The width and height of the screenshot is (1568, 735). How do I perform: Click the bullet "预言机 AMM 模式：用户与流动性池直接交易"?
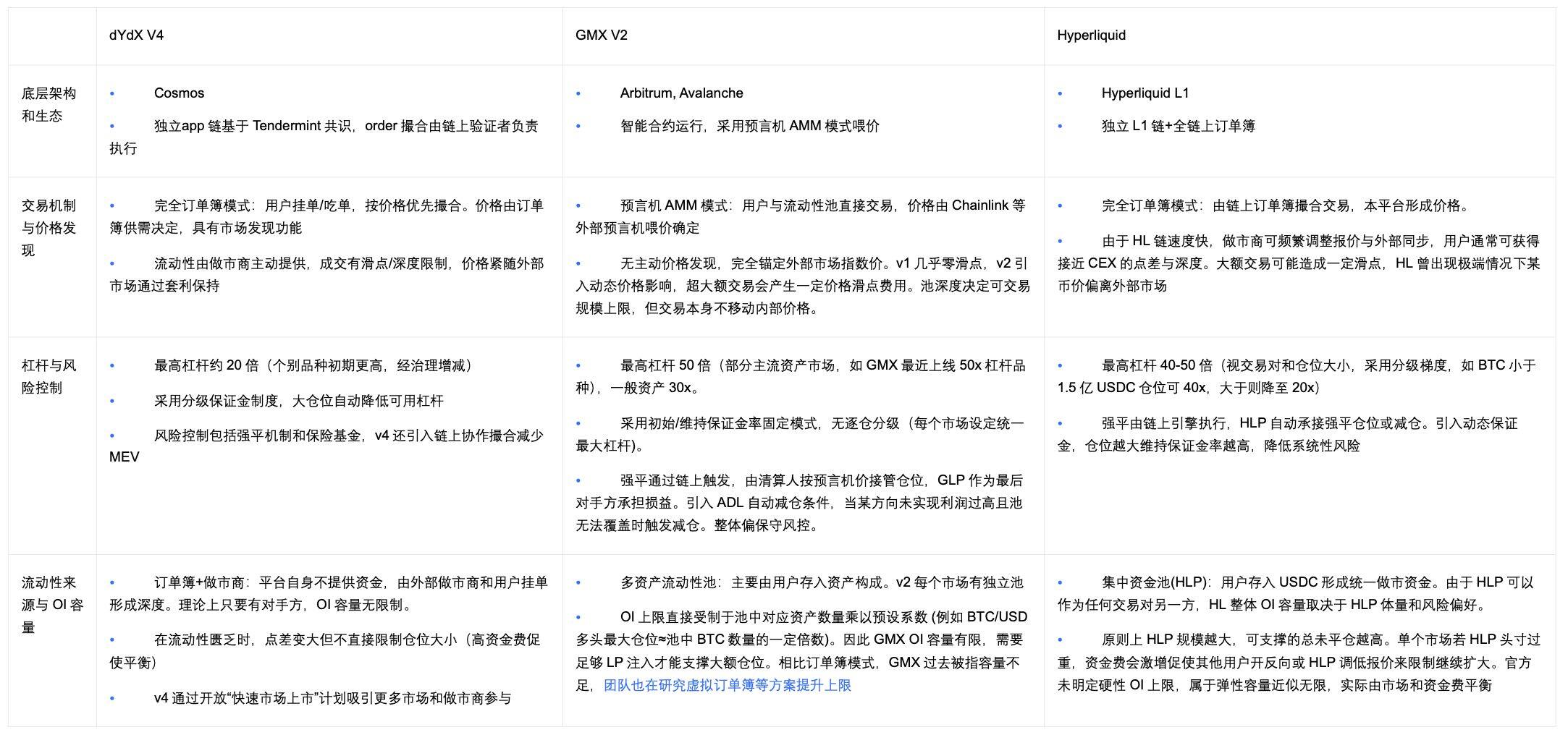point(801,216)
